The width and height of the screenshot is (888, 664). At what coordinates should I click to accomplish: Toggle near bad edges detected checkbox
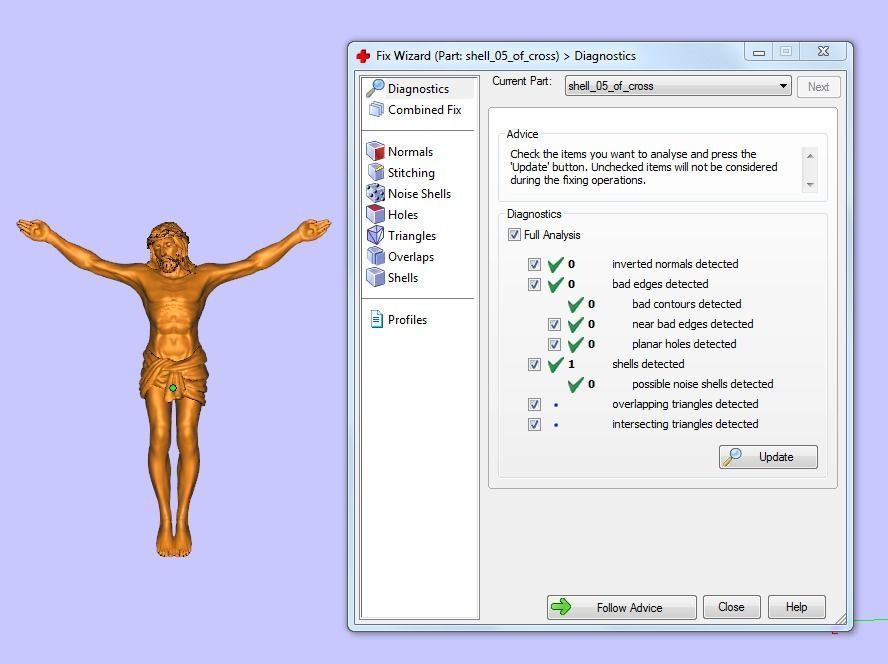click(x=554, y=324)
